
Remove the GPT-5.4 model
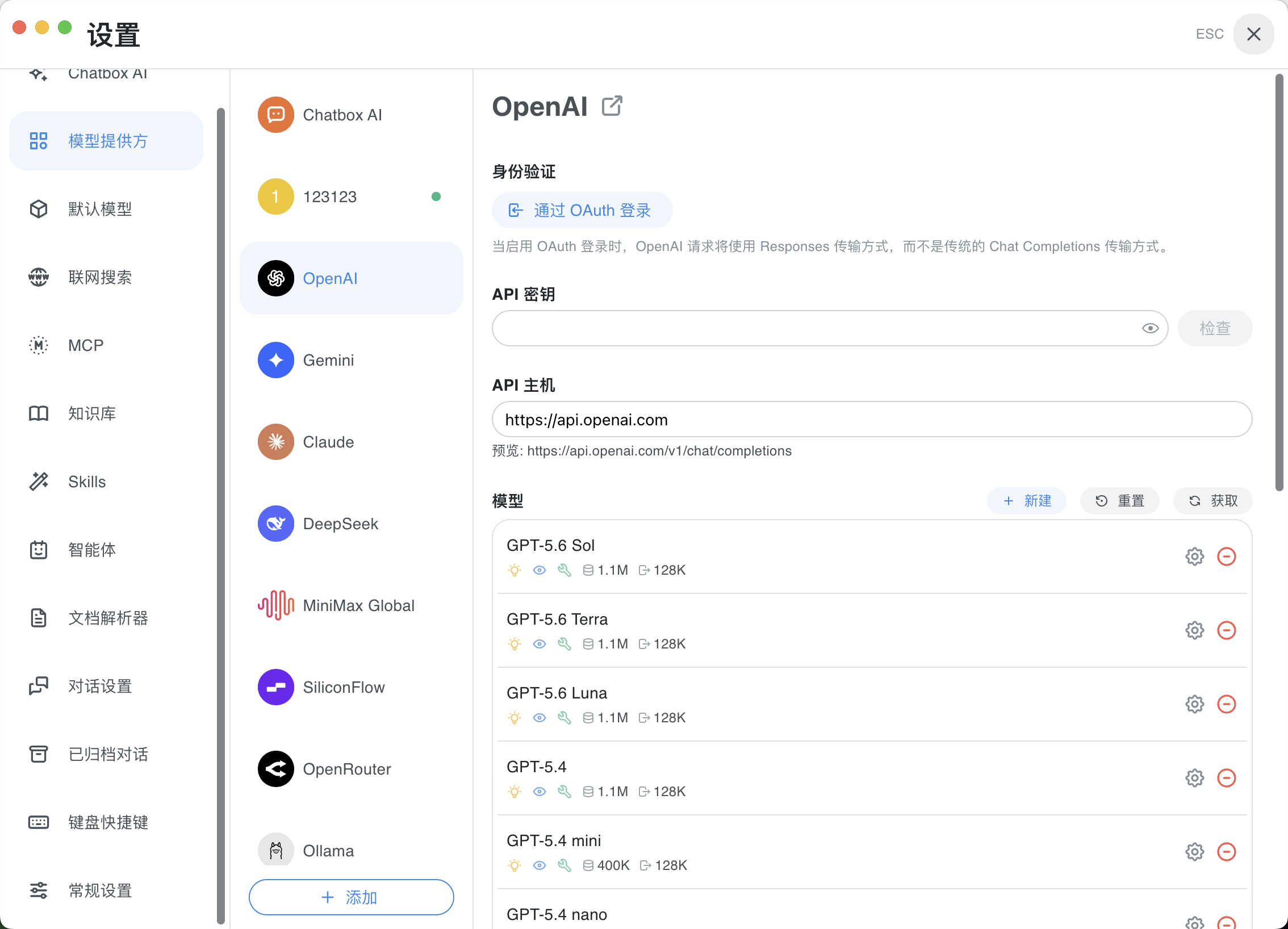[x=1227, y=778]
